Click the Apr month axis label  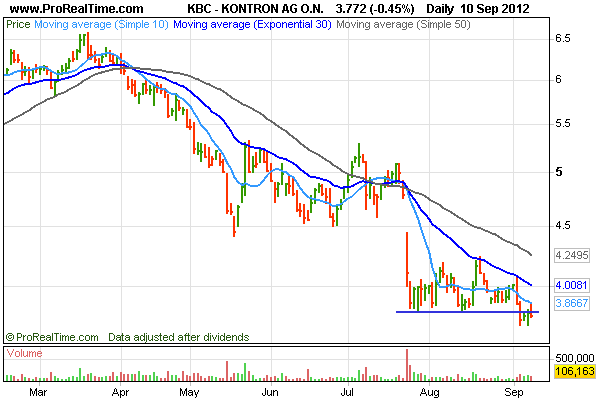pos(120,392)
